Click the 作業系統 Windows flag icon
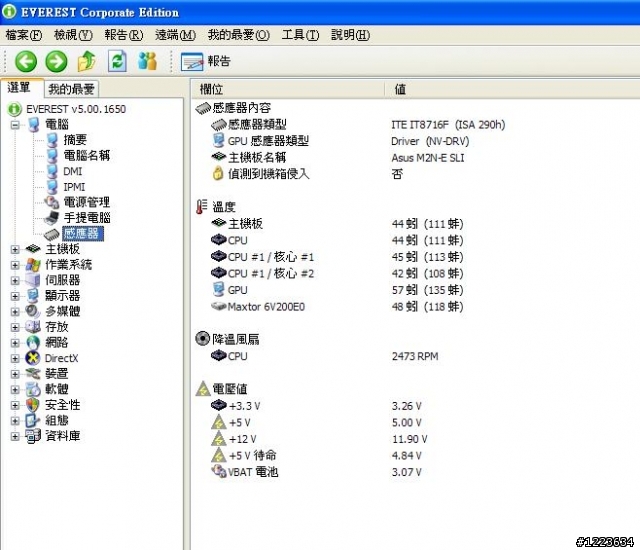 (33, 265)
